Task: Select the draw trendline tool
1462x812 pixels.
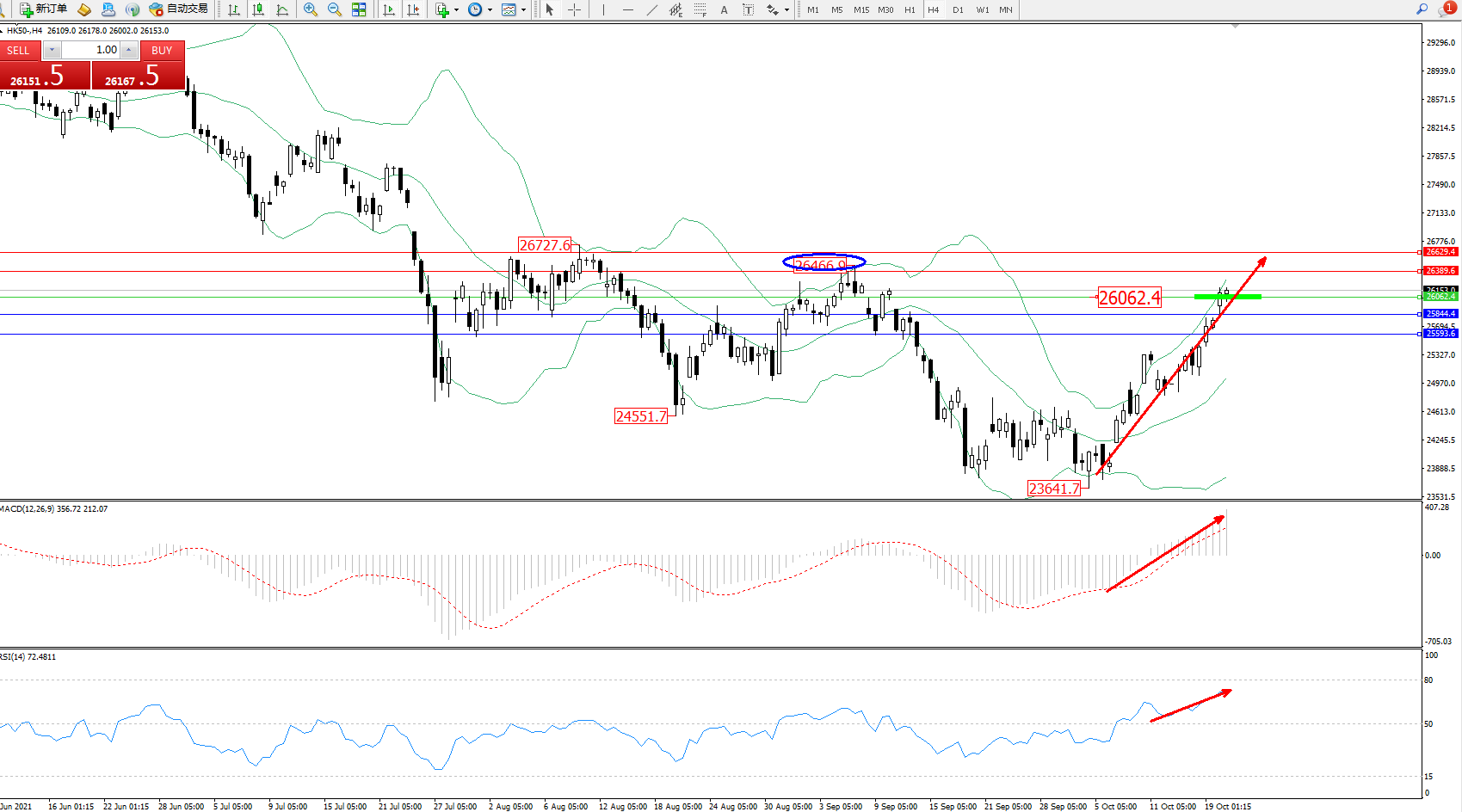Action: (652, 9)
